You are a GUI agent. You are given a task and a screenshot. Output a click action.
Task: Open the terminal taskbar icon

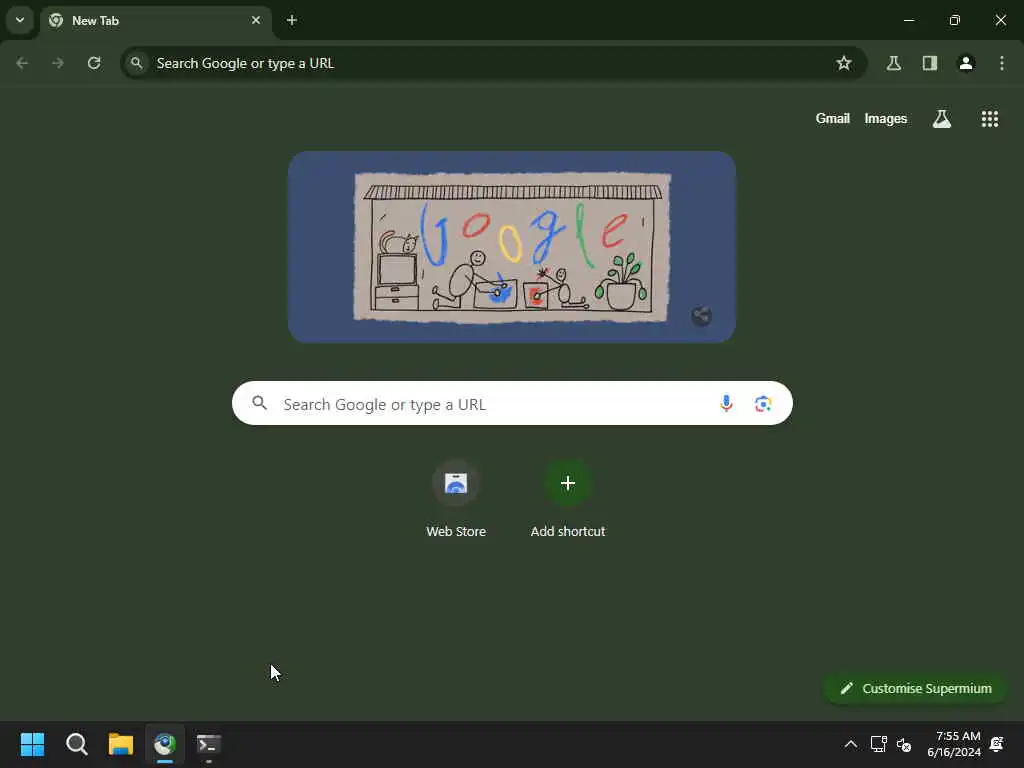point(209,744)
